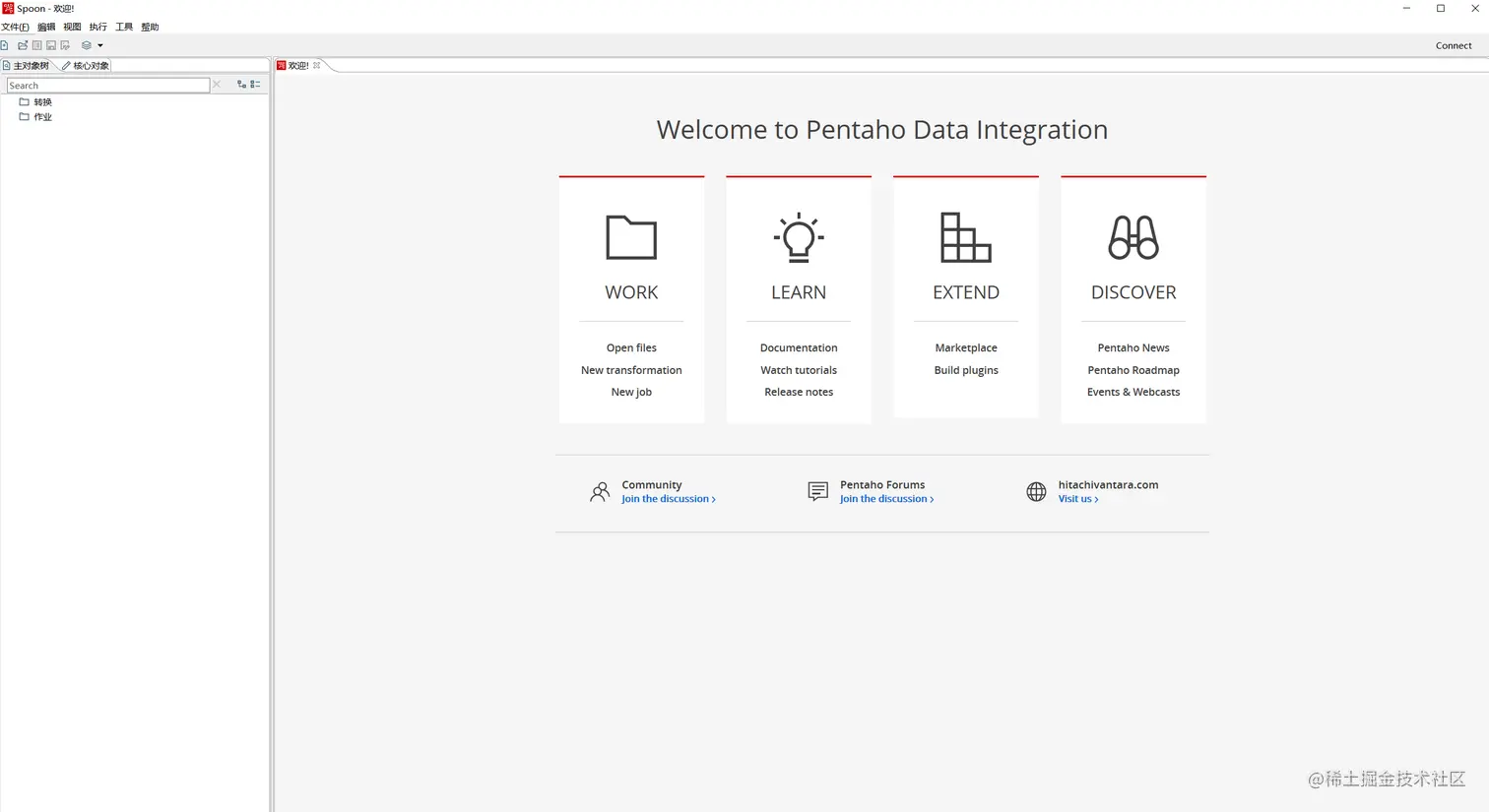This screenshot has height=812, width=1489.
Task: Click the Visit us link
Action: point(1078,499)
